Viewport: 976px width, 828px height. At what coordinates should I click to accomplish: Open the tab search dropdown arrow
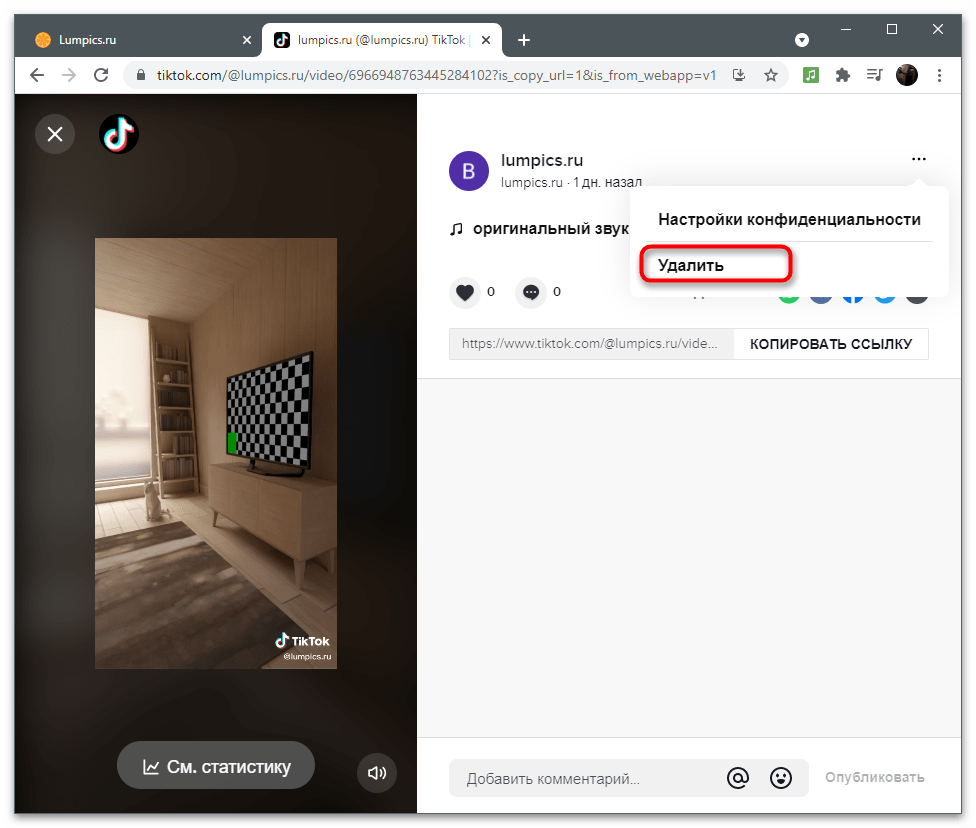802,40
